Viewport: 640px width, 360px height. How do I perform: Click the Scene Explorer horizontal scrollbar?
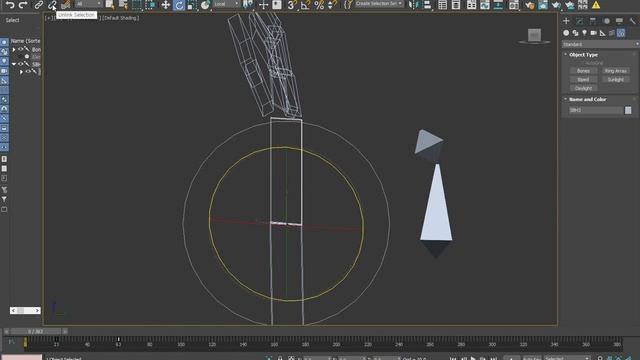[25, 311]
